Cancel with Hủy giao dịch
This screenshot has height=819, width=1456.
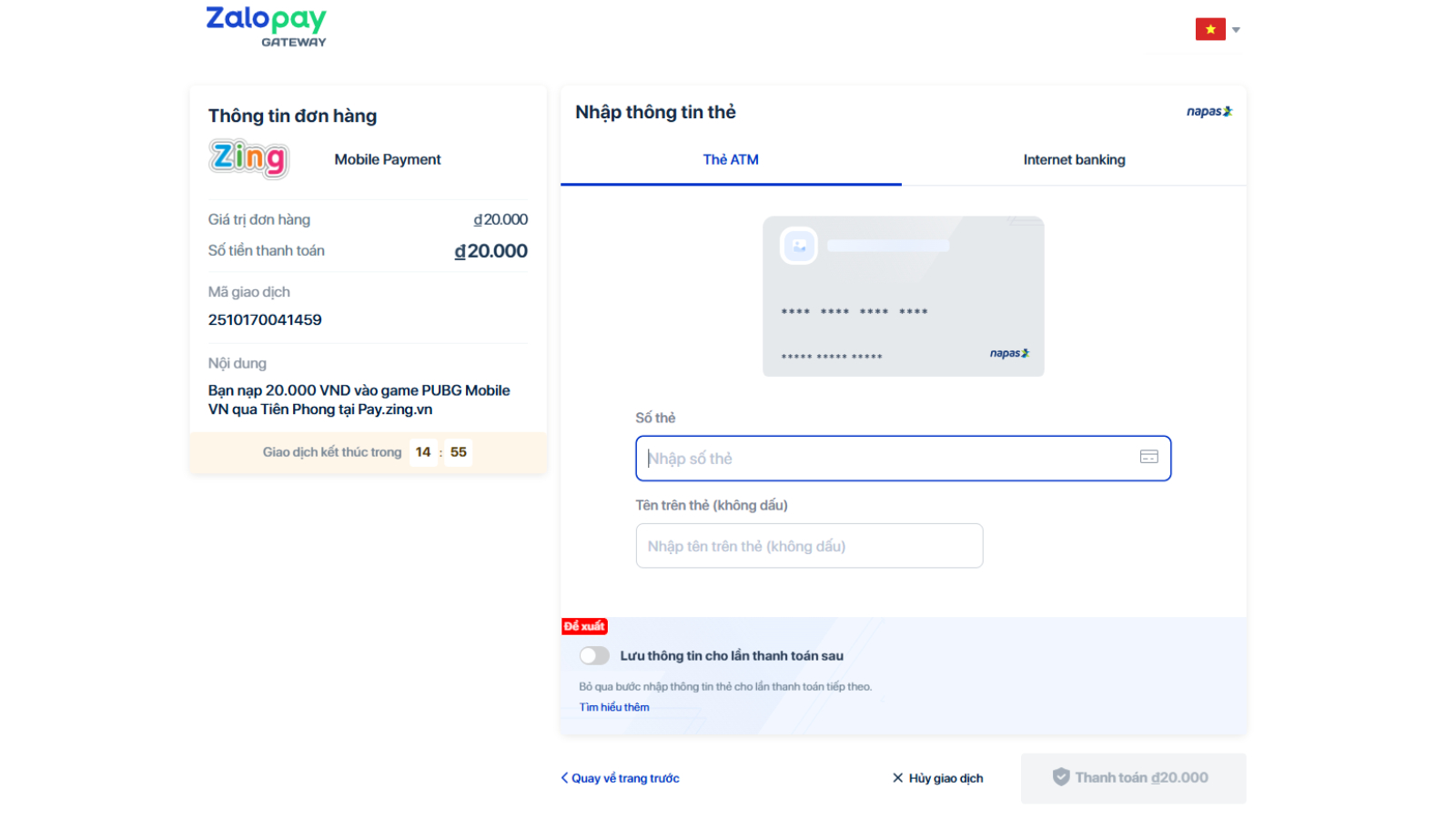point(937,778)
